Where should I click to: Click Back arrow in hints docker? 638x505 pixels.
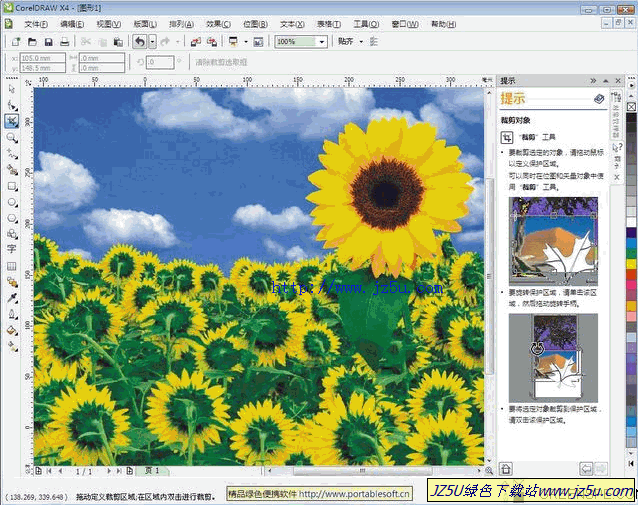(x=586, y=469)
